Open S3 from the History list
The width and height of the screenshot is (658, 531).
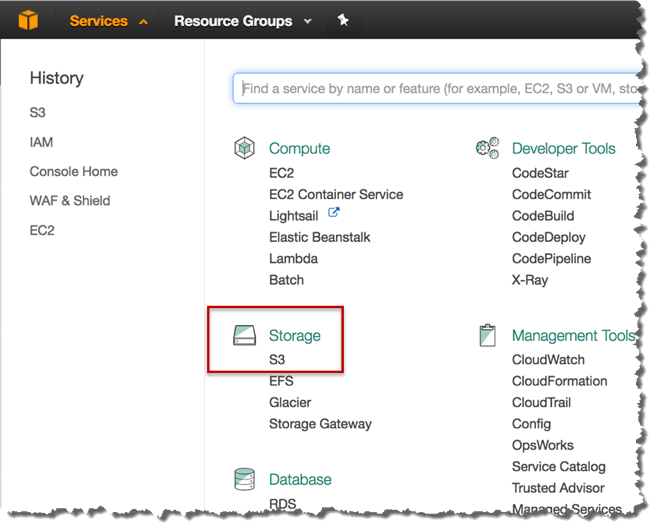(37, 112)
